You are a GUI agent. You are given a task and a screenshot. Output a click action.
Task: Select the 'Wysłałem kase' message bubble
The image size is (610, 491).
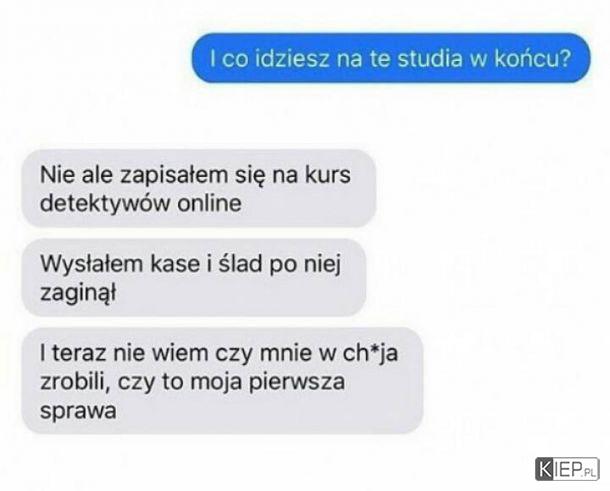(194, 277)
